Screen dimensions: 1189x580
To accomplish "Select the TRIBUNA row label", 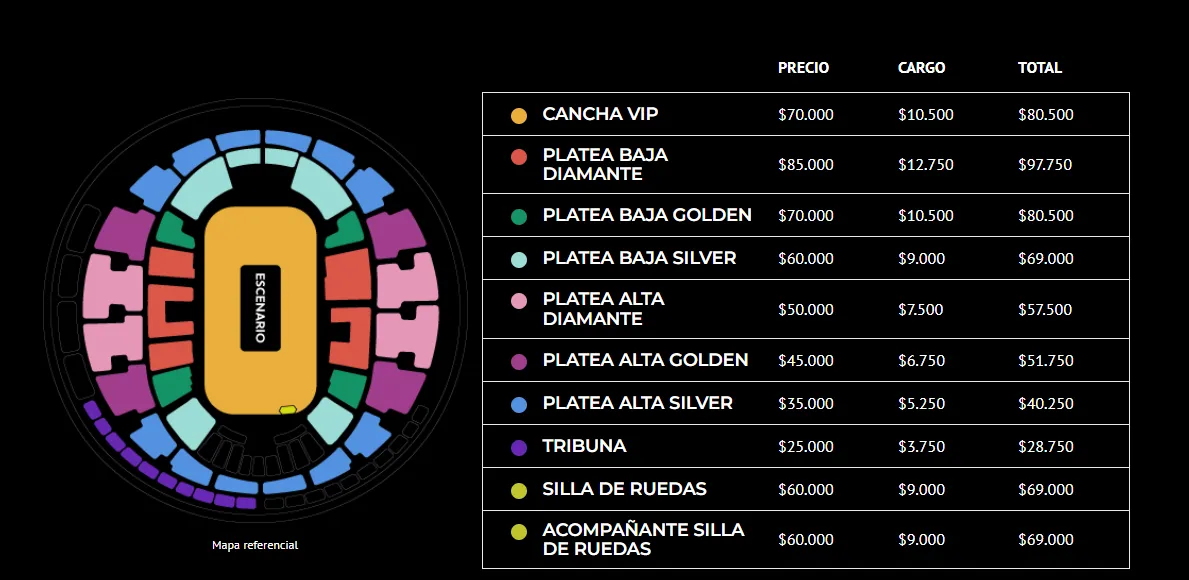I will [584, 446].
